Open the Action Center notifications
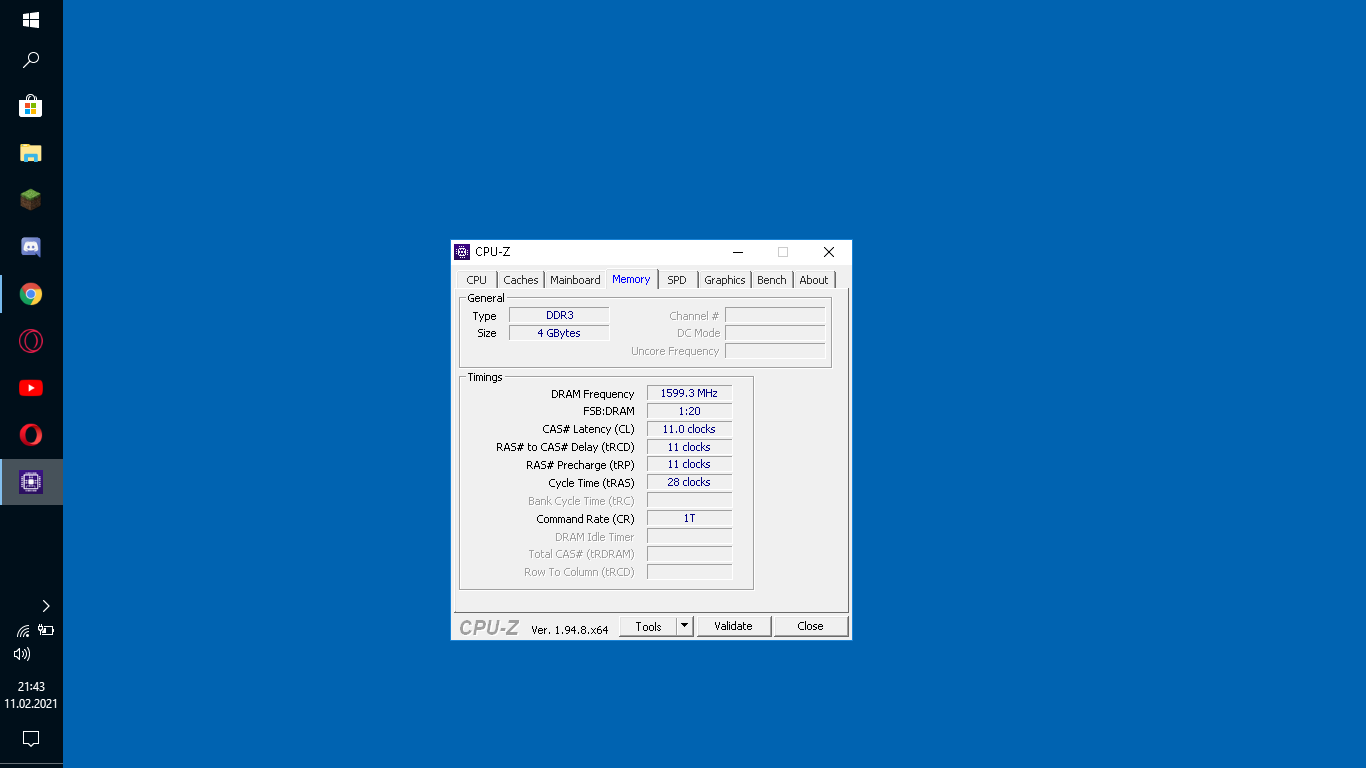 [x=31, y=739]
